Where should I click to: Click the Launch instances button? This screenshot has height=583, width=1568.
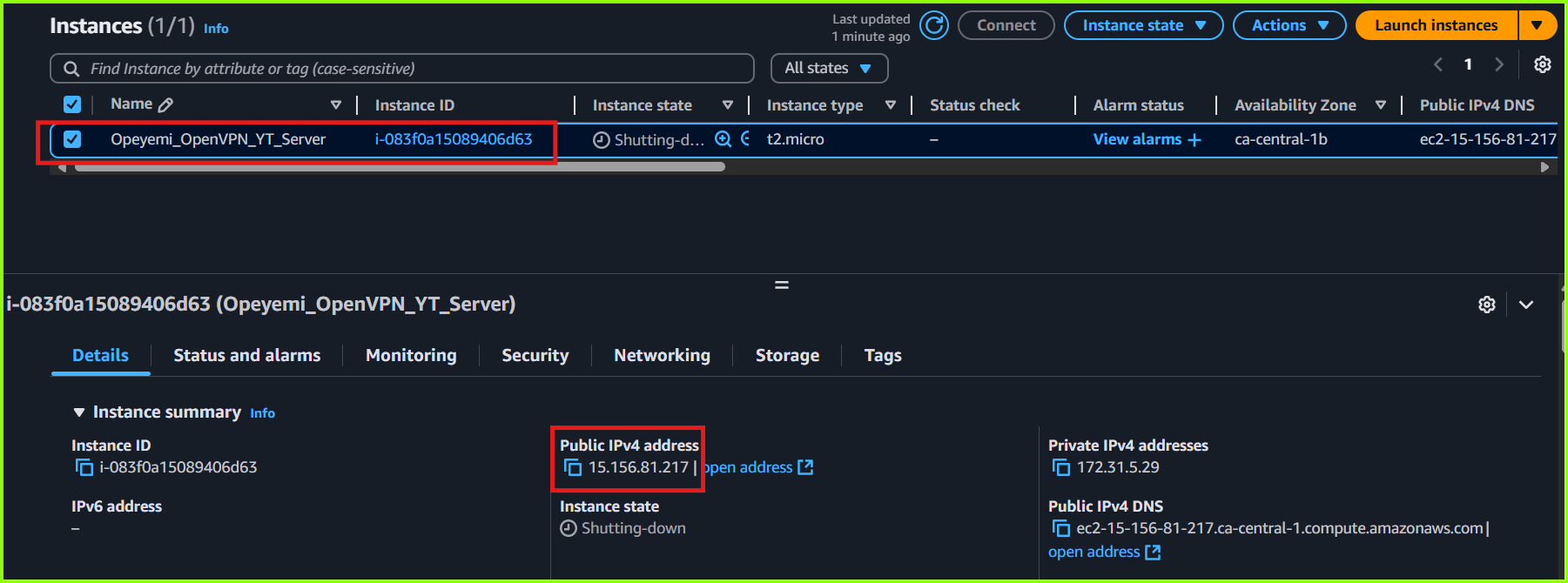1437,25
